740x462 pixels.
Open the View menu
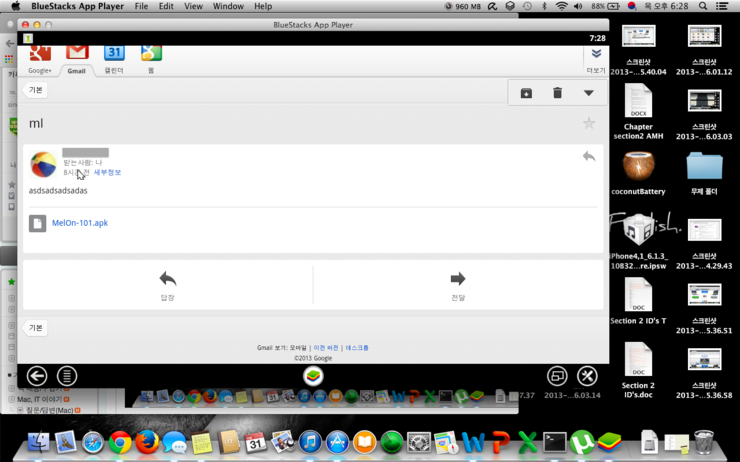point(193,6)
